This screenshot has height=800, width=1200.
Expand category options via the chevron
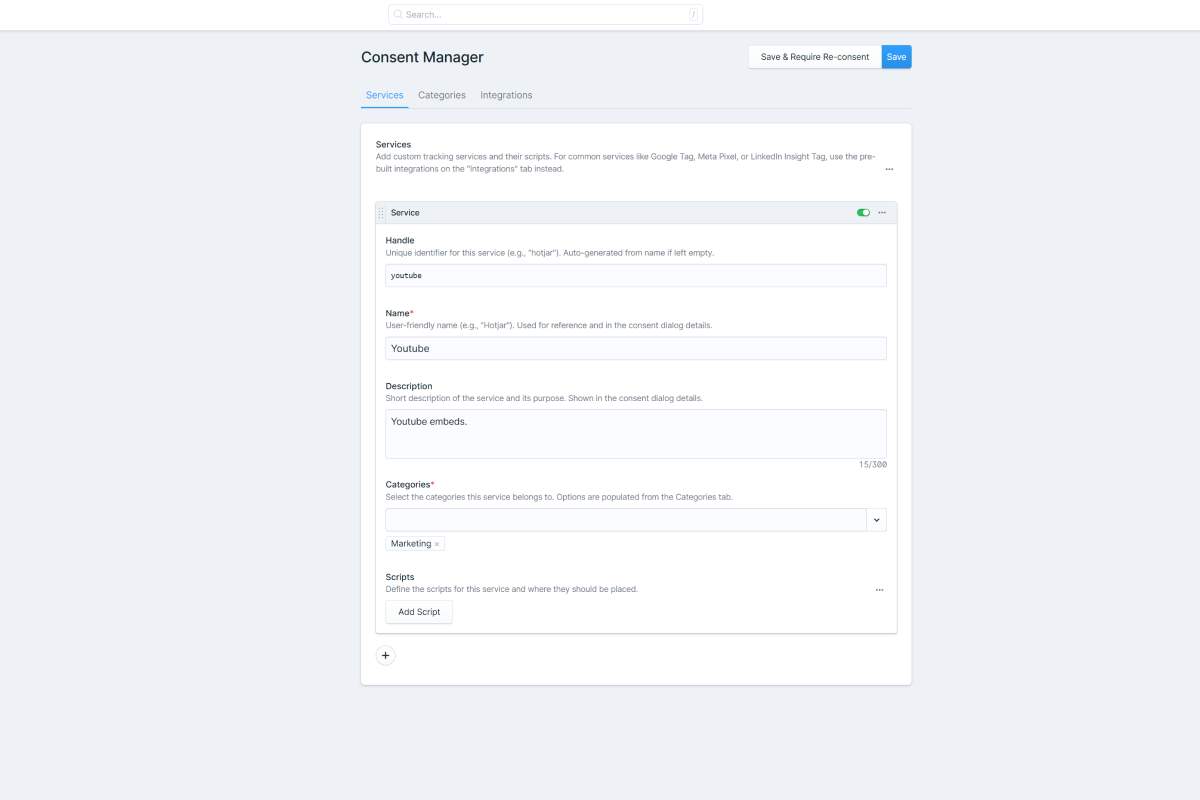[877, 519]
